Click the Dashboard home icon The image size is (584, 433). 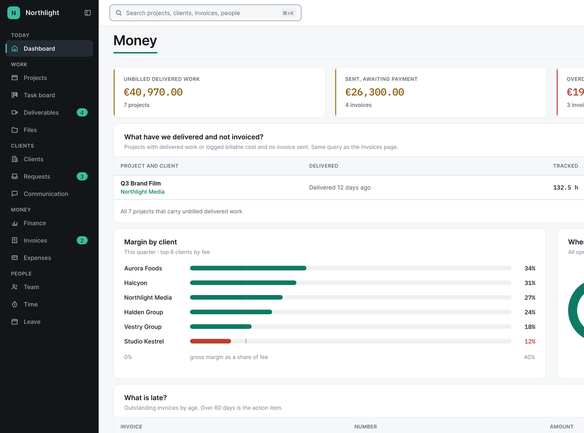(x=15, y=49)
